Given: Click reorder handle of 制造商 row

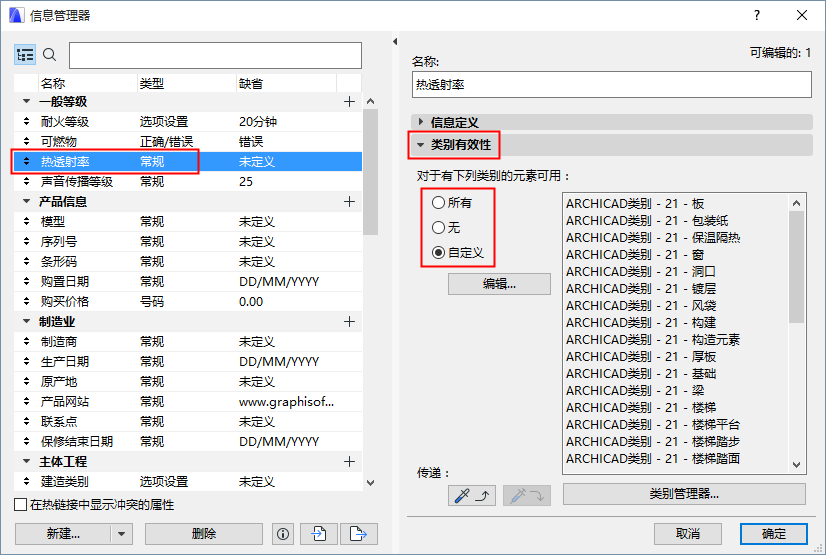Looking at the screenshot, I should [26, 342].
